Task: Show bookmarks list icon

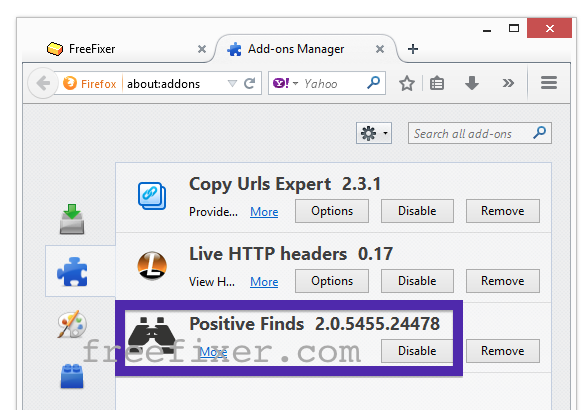Action: (437, 83)
